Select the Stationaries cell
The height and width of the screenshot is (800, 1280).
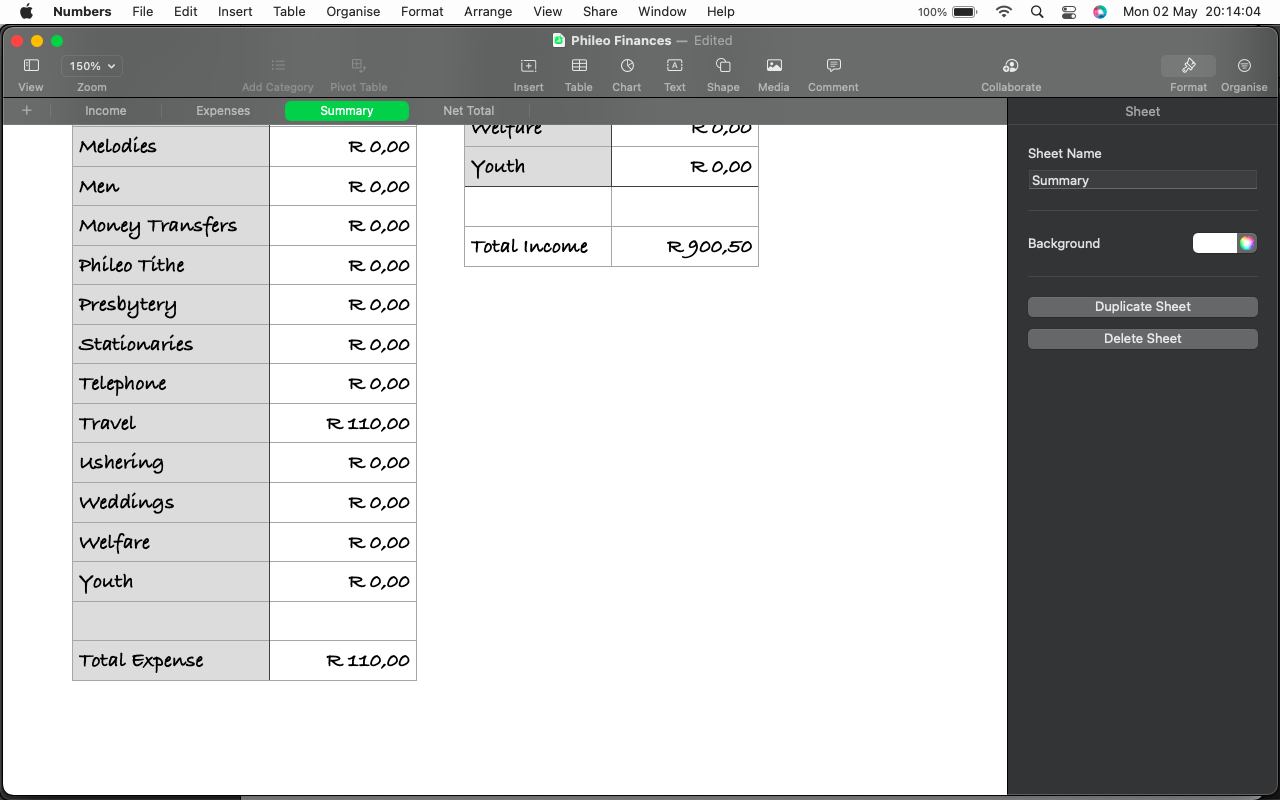pos(171,344)
